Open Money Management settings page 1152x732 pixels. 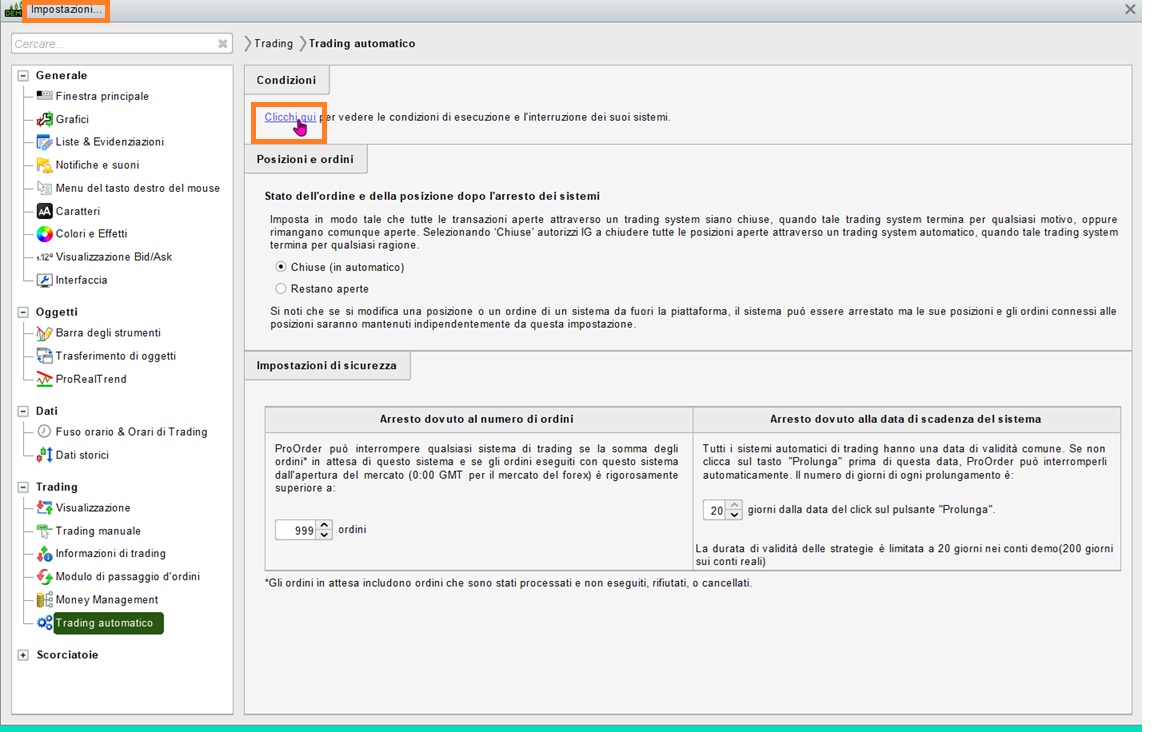pos(107,600)
